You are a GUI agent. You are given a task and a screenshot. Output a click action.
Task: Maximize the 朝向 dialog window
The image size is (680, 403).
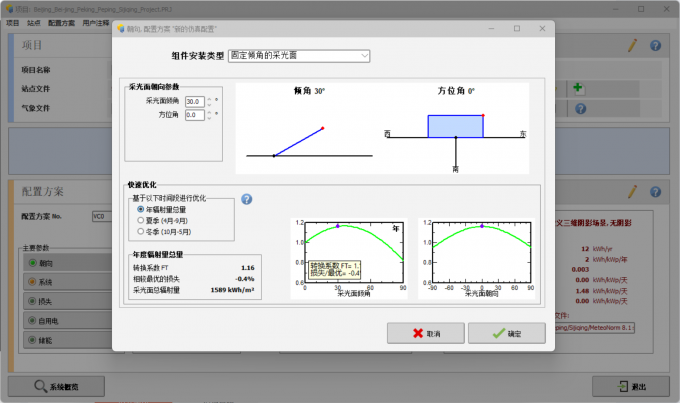[x=517, y=28]
